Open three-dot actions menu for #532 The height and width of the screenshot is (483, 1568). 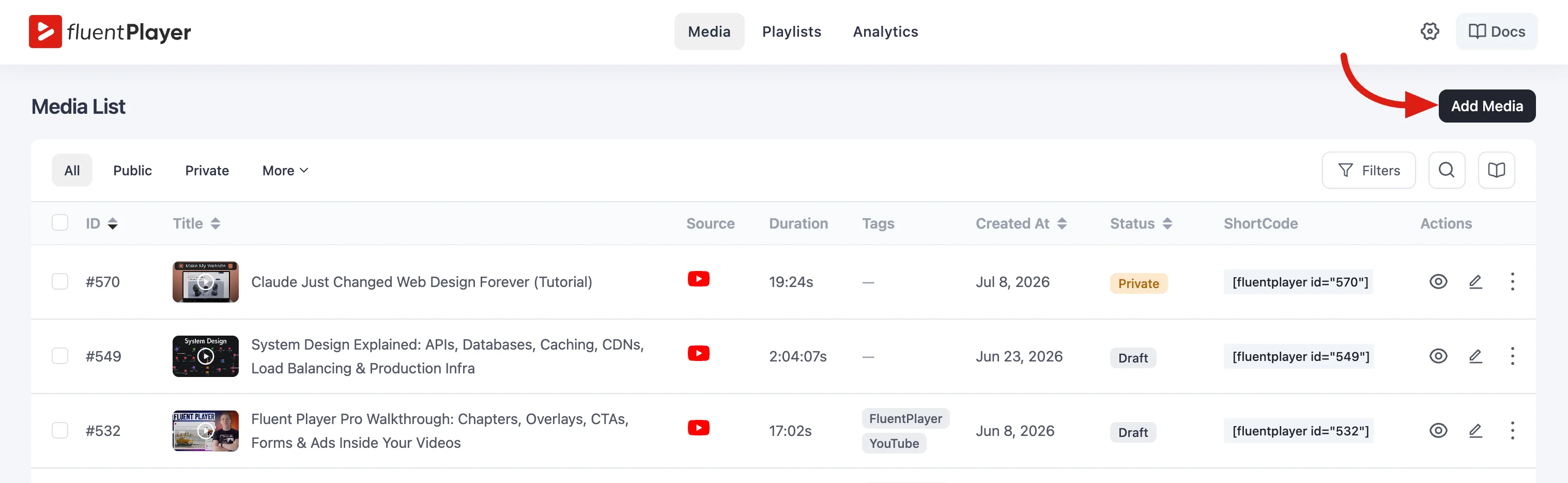1512,431
